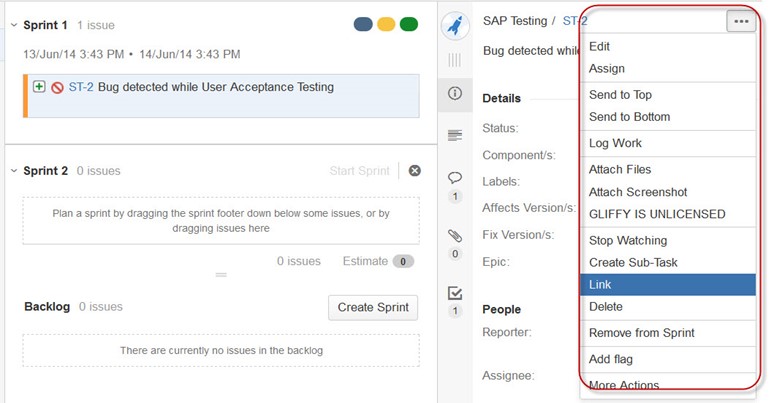Select Remove from Sprint menu option
Viewport: 774px width, 403px height.
pyautogui.click(x=667, y=333)
